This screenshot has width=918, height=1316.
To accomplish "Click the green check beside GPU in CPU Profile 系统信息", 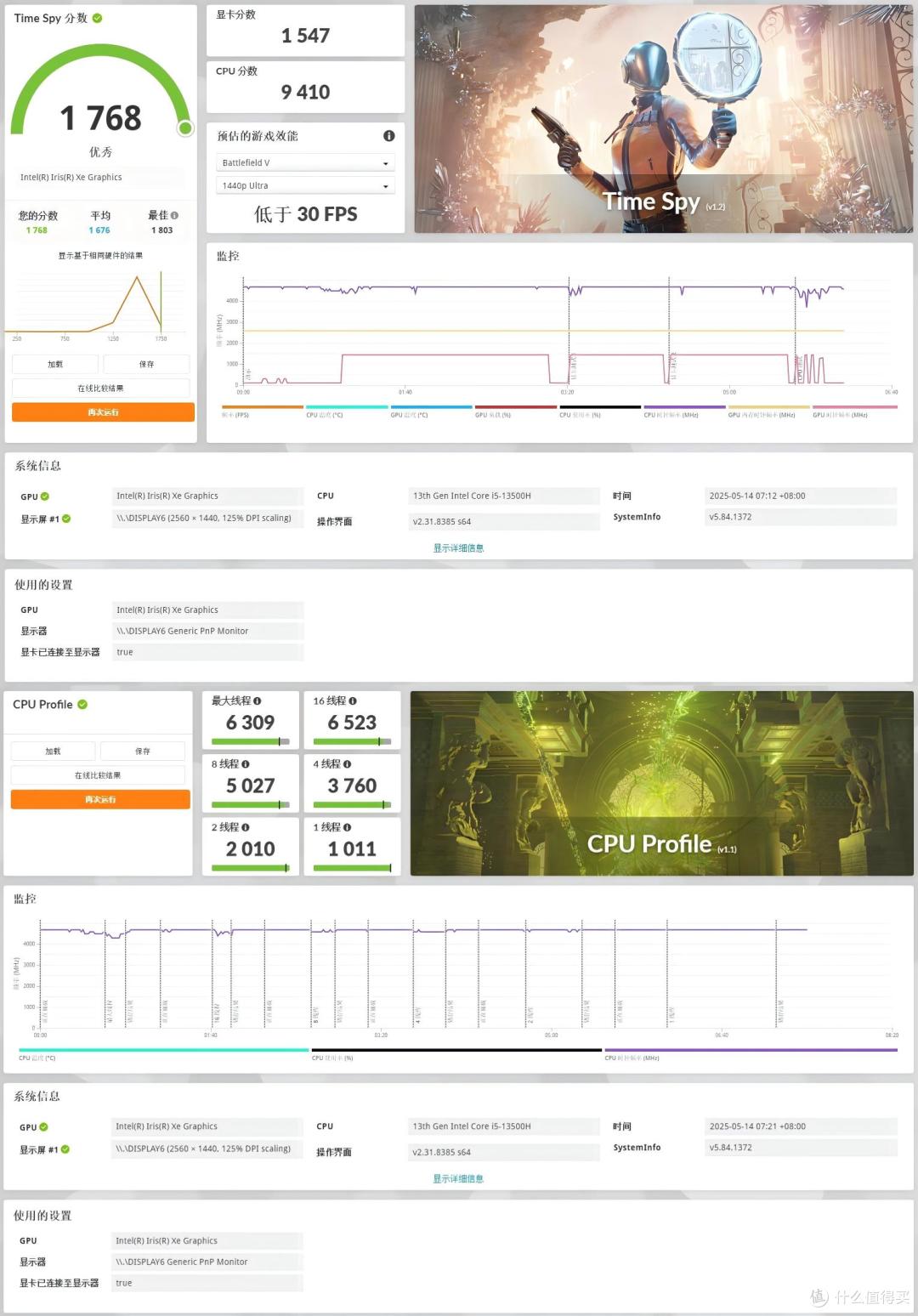I will pos(43,1127).
